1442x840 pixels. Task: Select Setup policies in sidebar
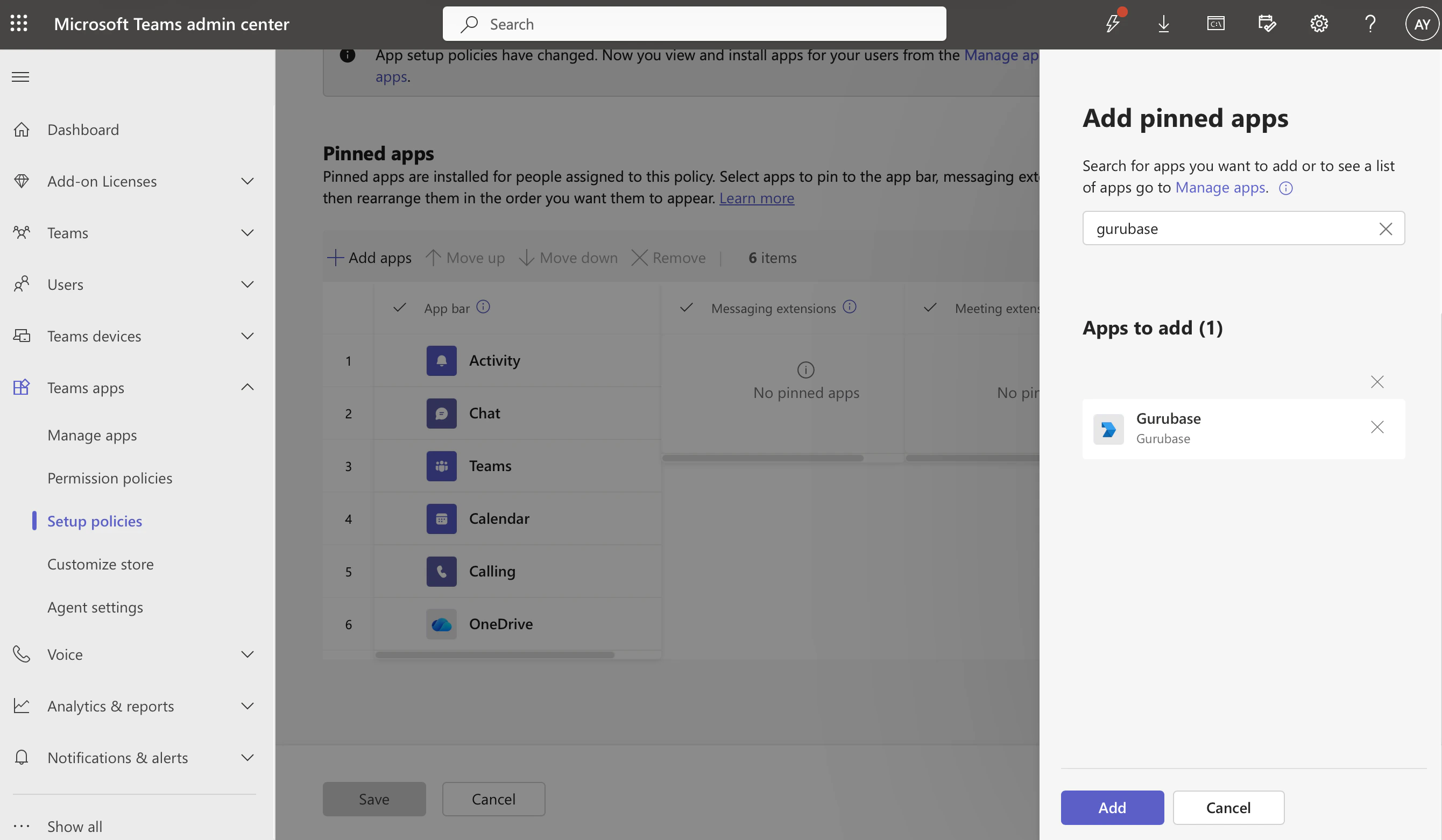point(94,521)
